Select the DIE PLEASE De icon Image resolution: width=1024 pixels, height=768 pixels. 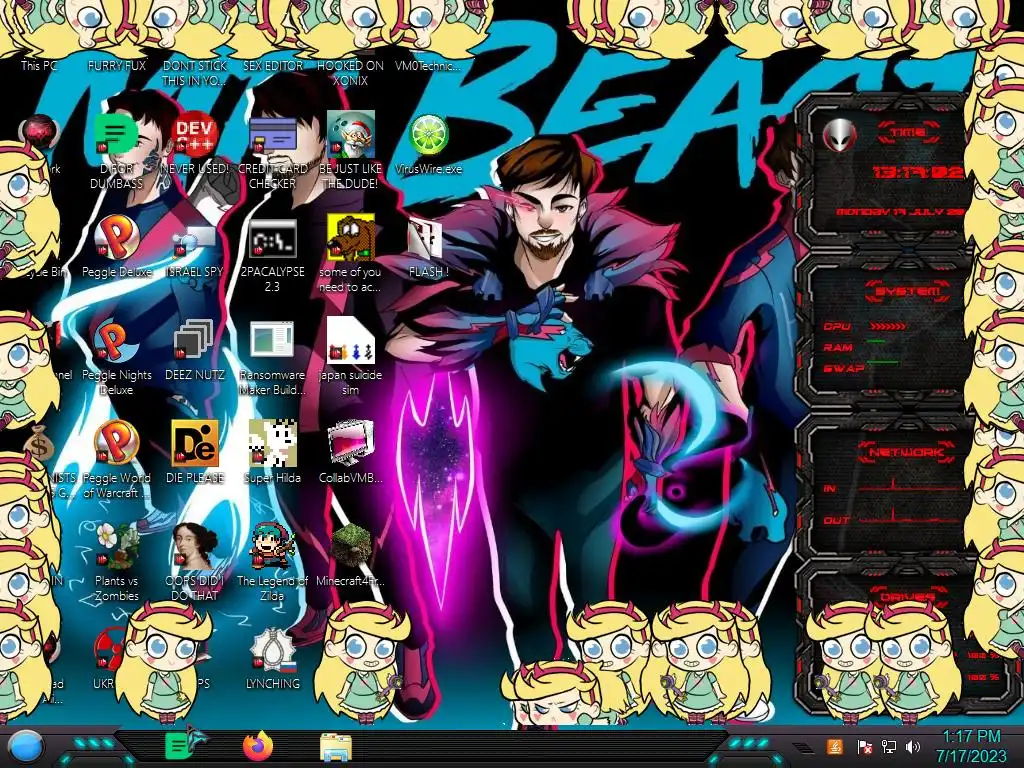(x=194, y=443)
